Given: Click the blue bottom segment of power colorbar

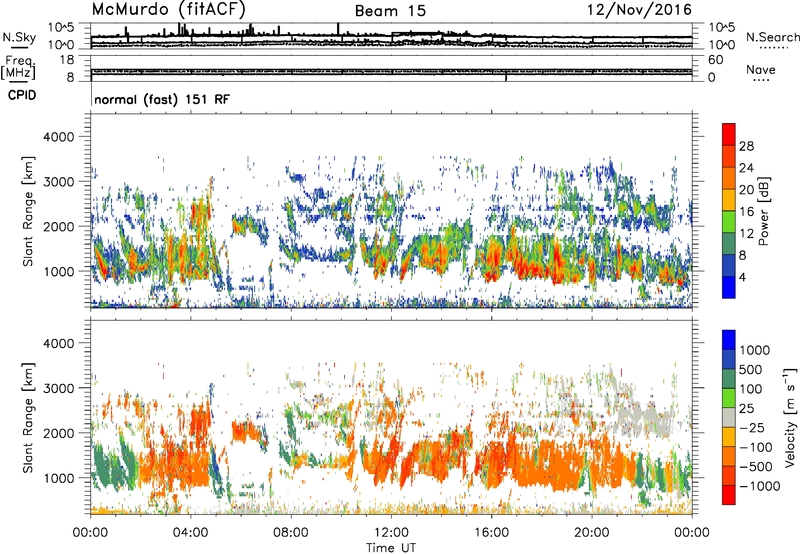Looking at the screenshot, I should pyautogui.click(x=729, y=287).
